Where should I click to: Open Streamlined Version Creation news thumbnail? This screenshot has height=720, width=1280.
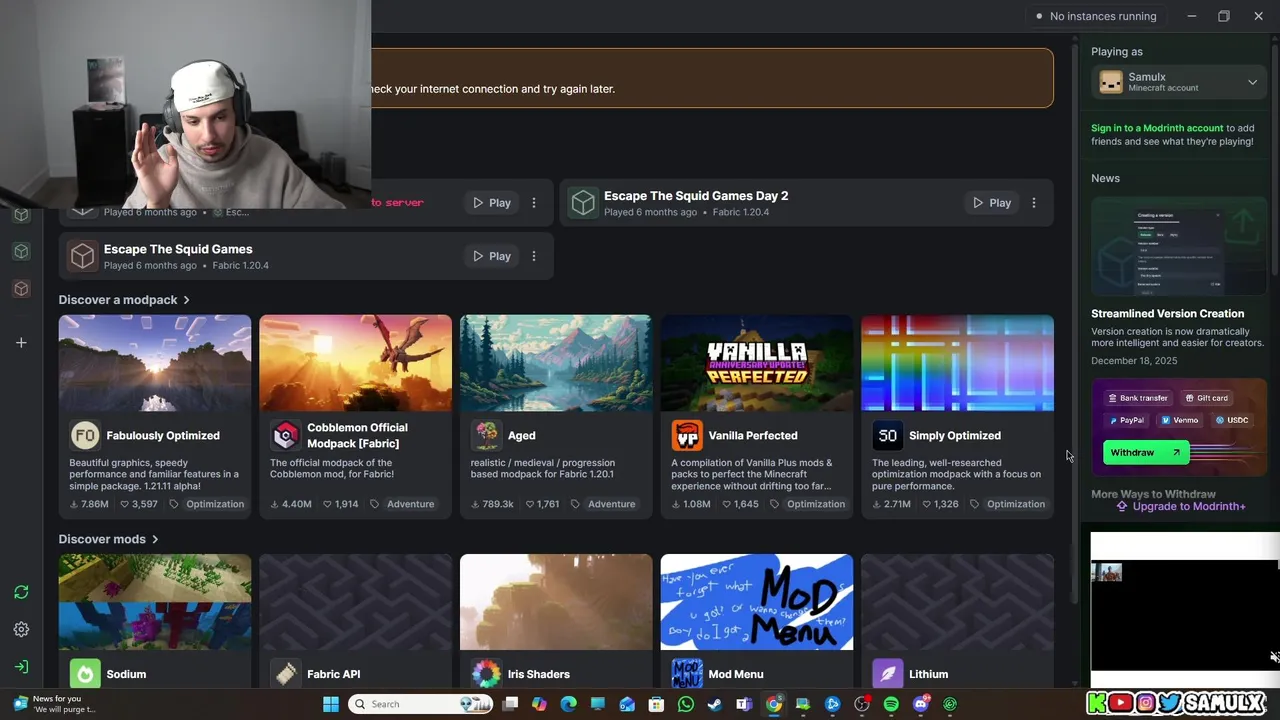tap(1179, 247)
